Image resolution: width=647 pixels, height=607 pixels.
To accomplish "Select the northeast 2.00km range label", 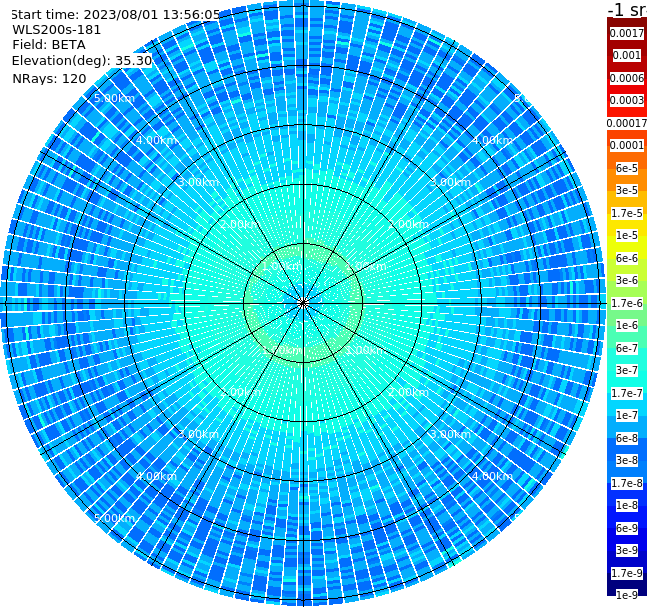I will pyautogui.click(x=409, y=224).
